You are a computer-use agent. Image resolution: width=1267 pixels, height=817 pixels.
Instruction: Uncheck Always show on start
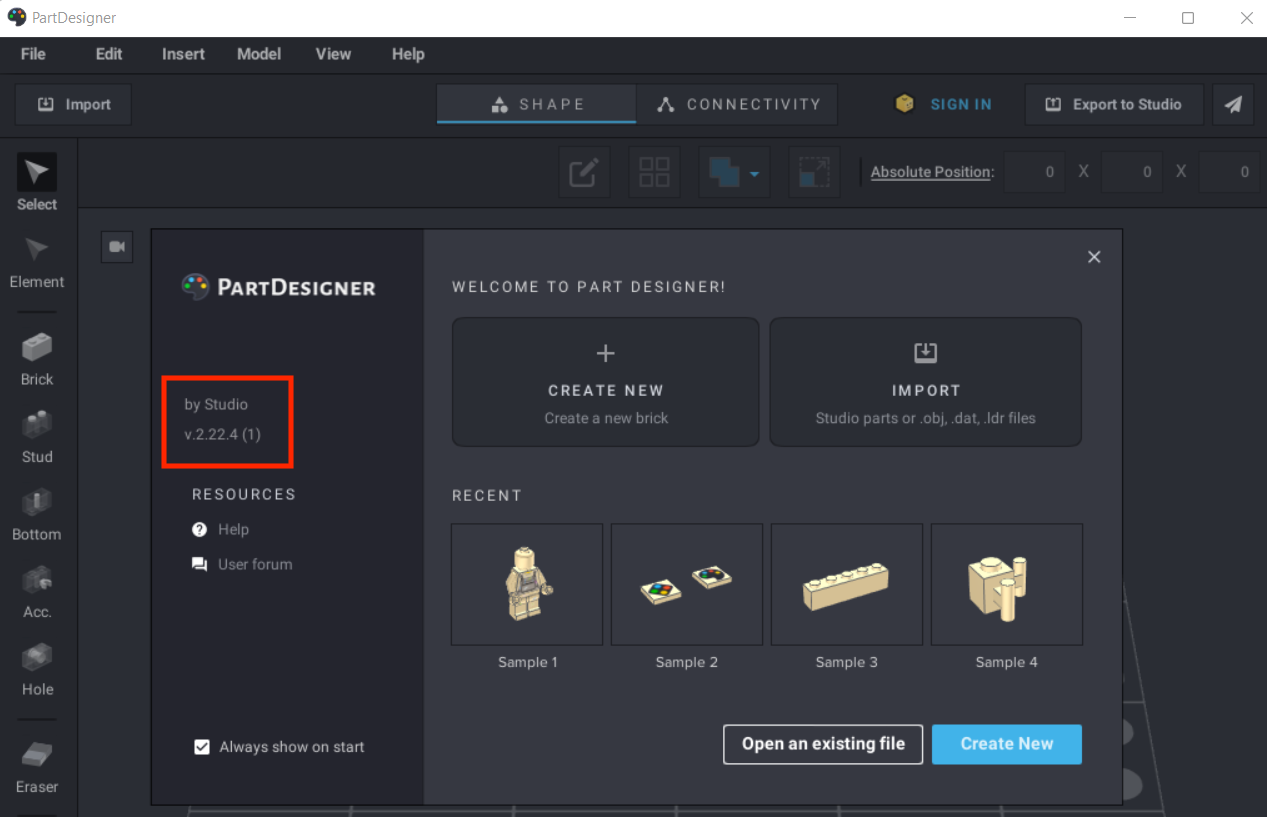[202, 747]
